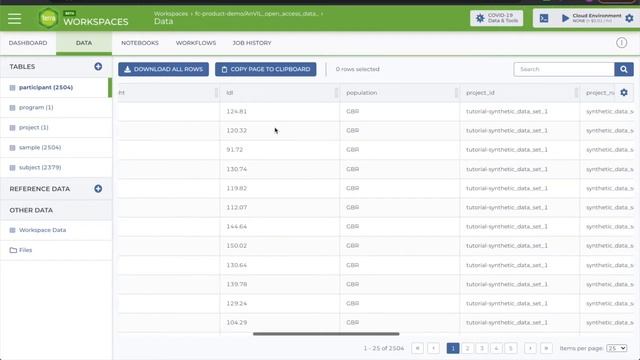
Task: Open COVID-19 Data & Tools
Action: [x=496, y=18]
